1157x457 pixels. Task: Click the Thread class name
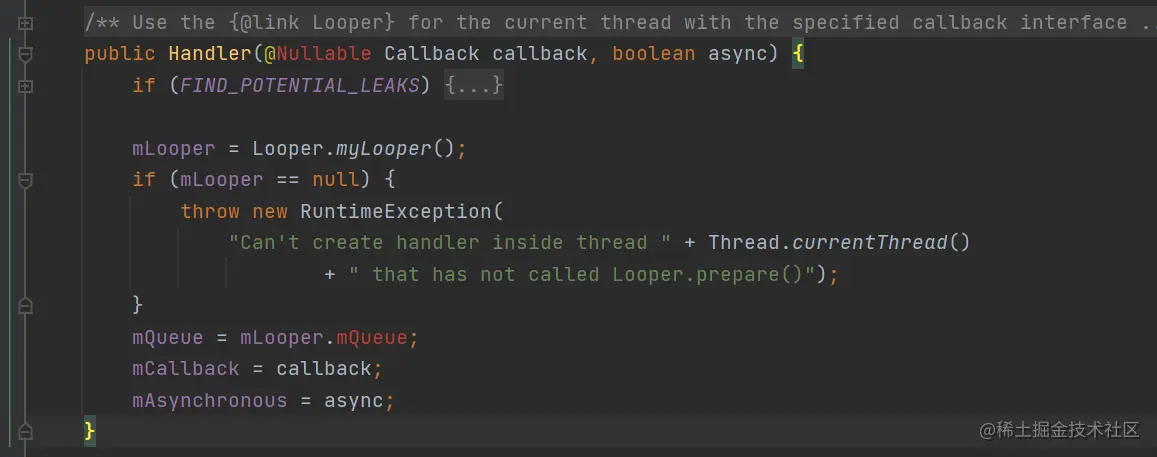[744, 242]
